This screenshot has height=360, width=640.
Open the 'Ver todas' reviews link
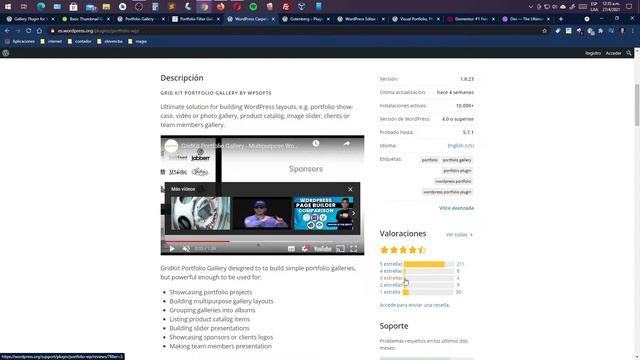tap(459, 235)
